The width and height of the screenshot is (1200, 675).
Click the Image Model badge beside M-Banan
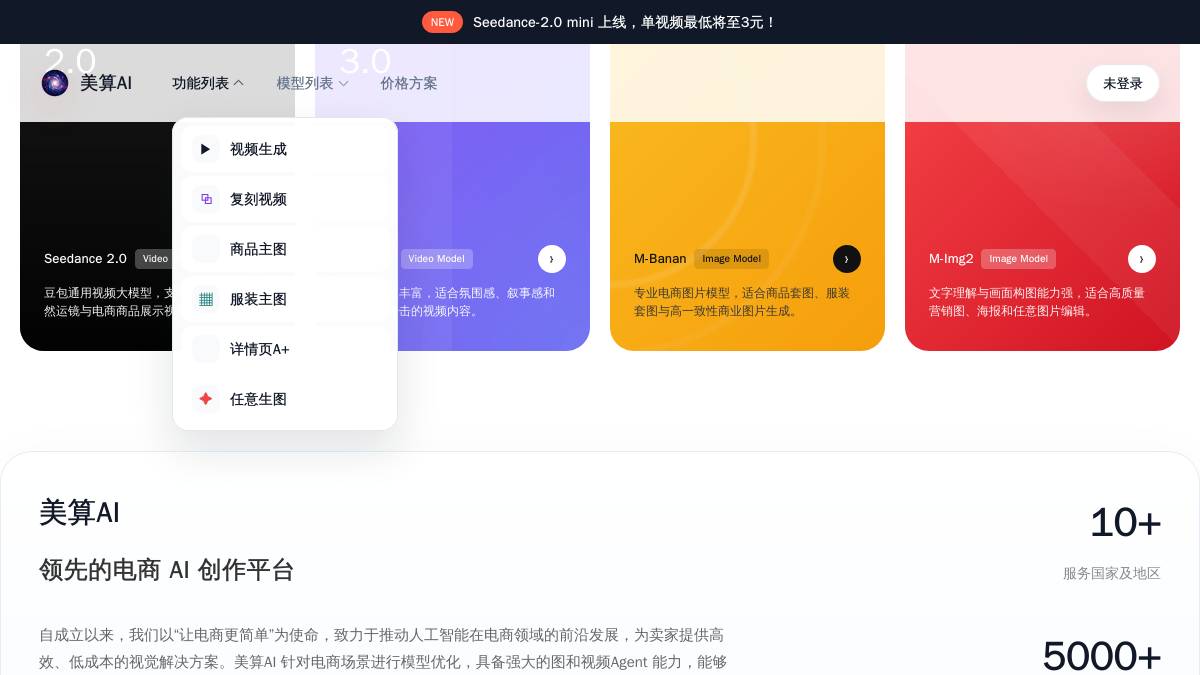click(x=731, y=259)
